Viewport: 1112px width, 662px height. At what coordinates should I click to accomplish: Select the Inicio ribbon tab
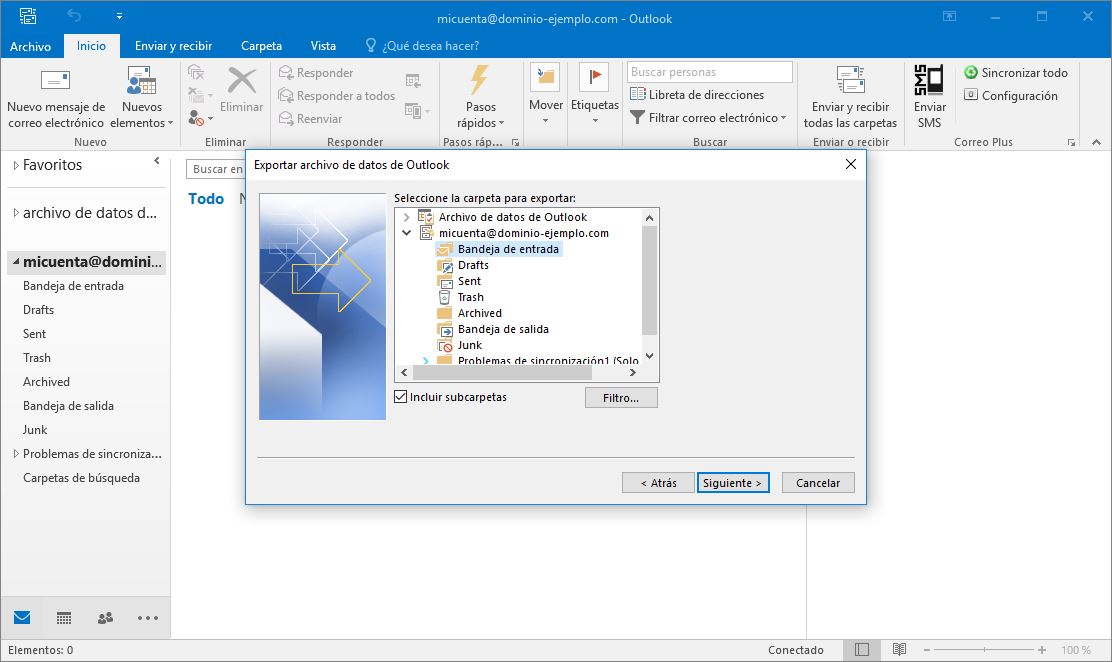click(x=91, y=45)
